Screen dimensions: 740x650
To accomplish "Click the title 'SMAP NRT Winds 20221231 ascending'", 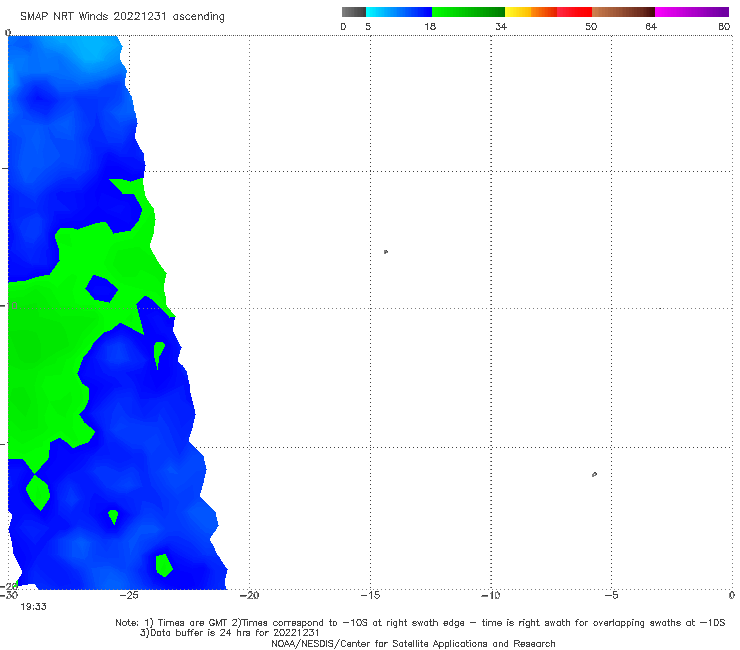I will coord(122,16).
